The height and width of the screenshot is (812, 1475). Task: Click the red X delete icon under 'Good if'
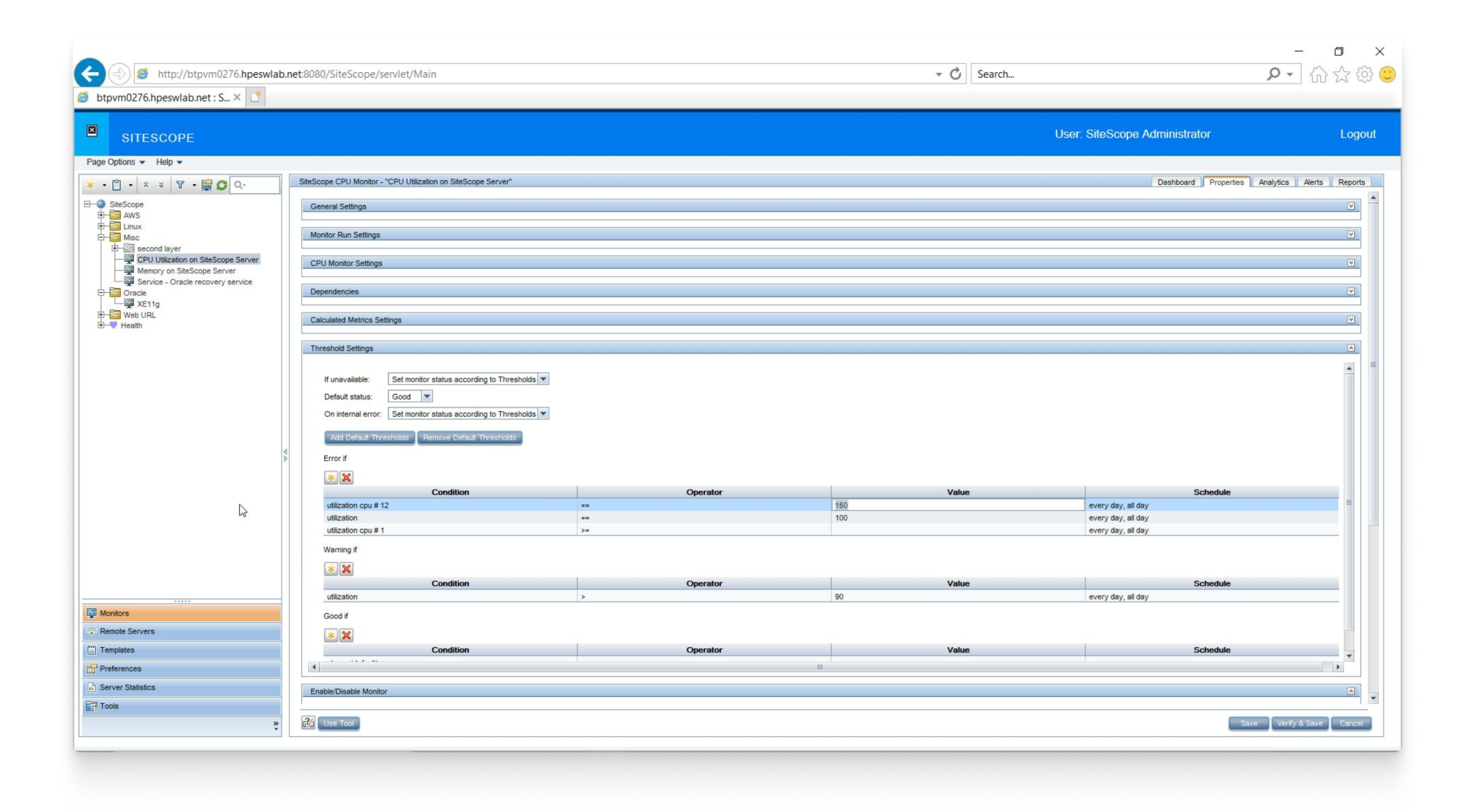346,635
